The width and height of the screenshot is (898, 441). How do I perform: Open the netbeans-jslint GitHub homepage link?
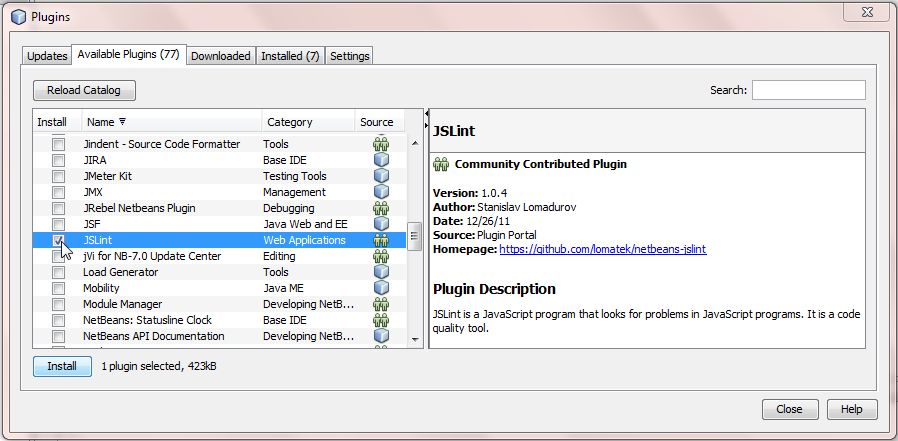point(603,249)
